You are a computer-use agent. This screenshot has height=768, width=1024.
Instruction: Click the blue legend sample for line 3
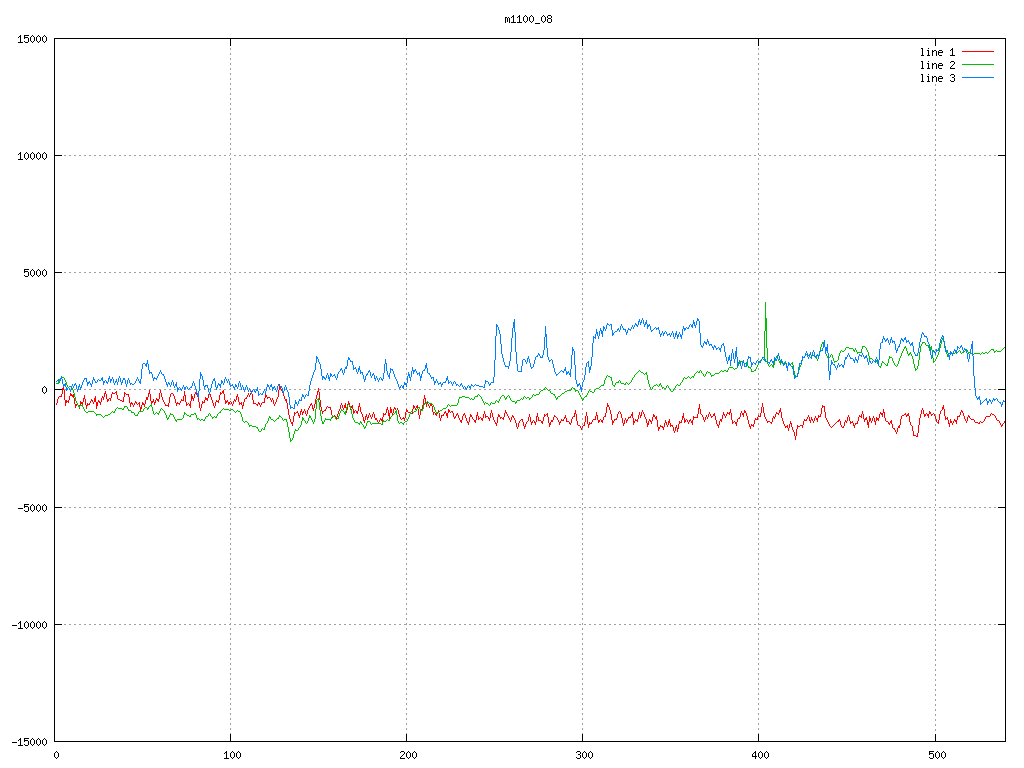[978, 78]
